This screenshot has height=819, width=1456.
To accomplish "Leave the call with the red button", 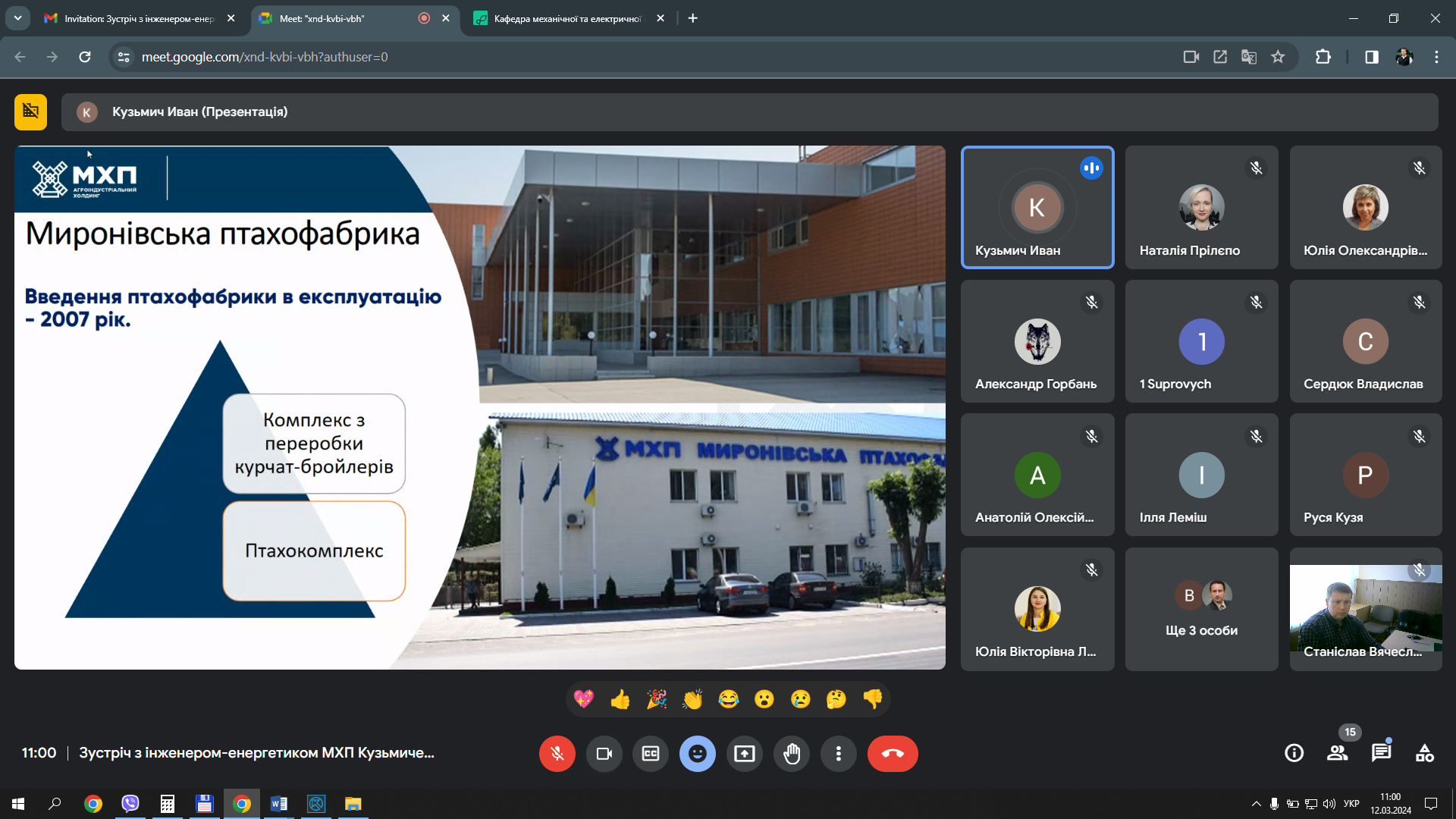I will point(893,754).
